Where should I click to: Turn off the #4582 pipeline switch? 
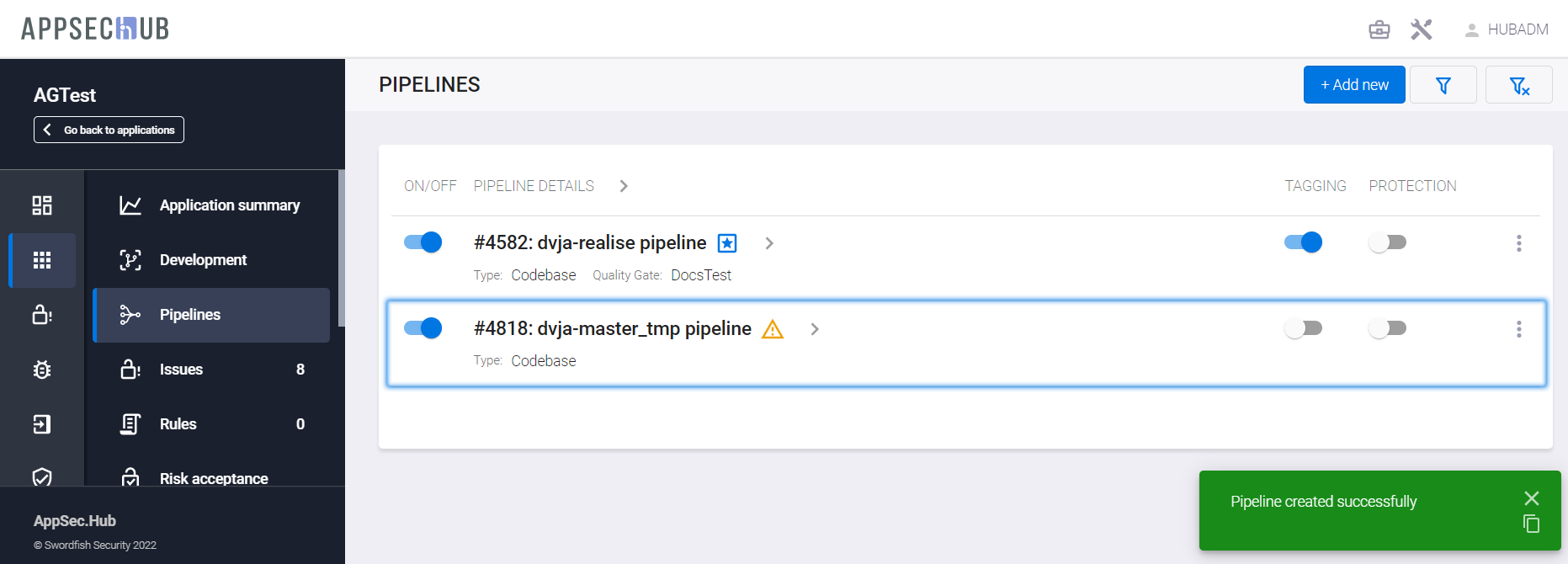tap(423, 242)
